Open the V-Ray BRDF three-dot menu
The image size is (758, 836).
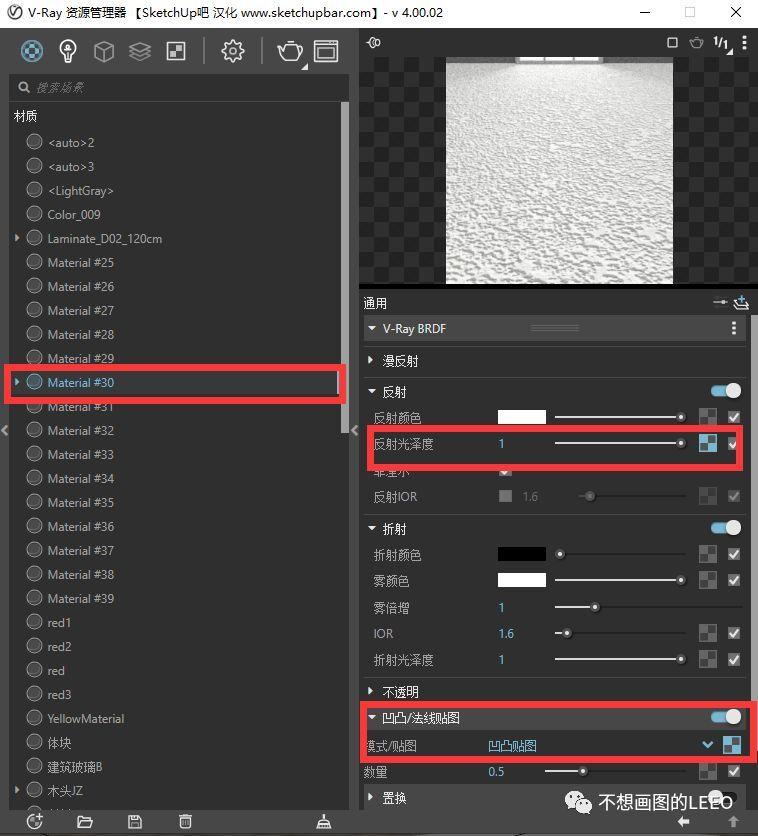click(x=734, y=328)
